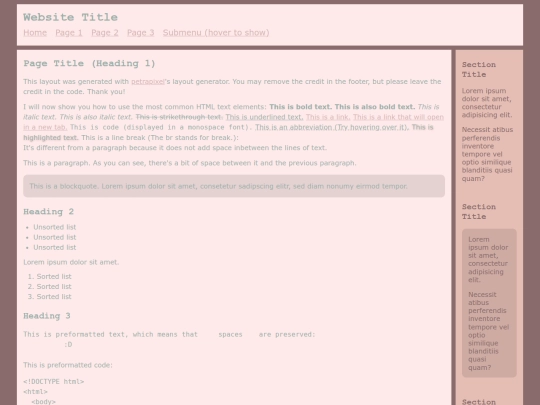Select the Page Title (Heading 1) text

coord(90,63)
